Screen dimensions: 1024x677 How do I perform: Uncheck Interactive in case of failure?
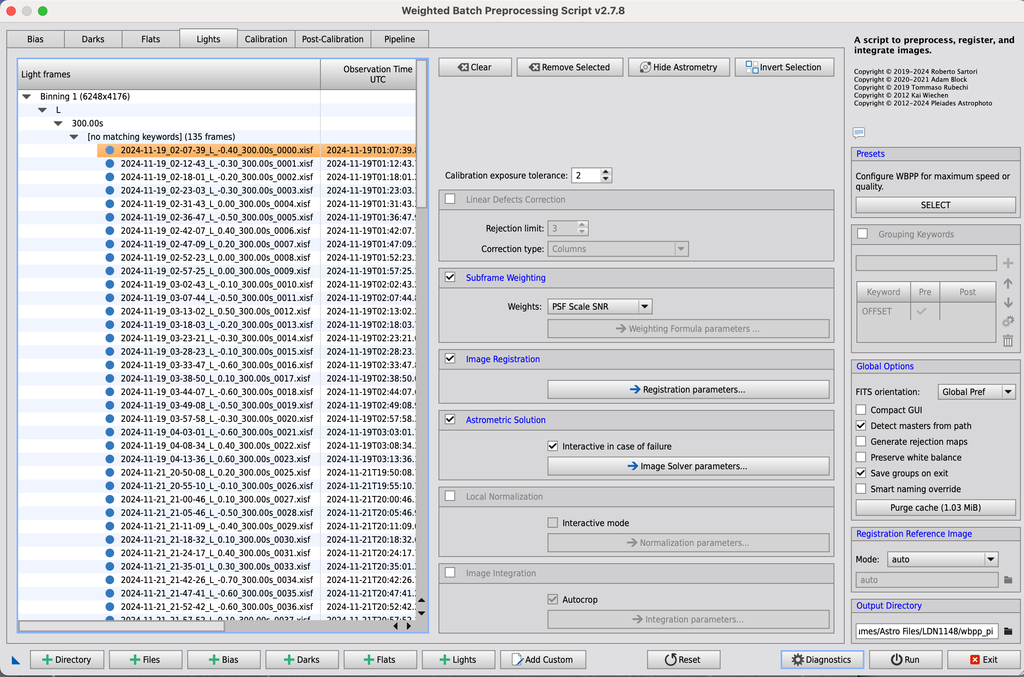pyautogui.click(x=552, y=447)
